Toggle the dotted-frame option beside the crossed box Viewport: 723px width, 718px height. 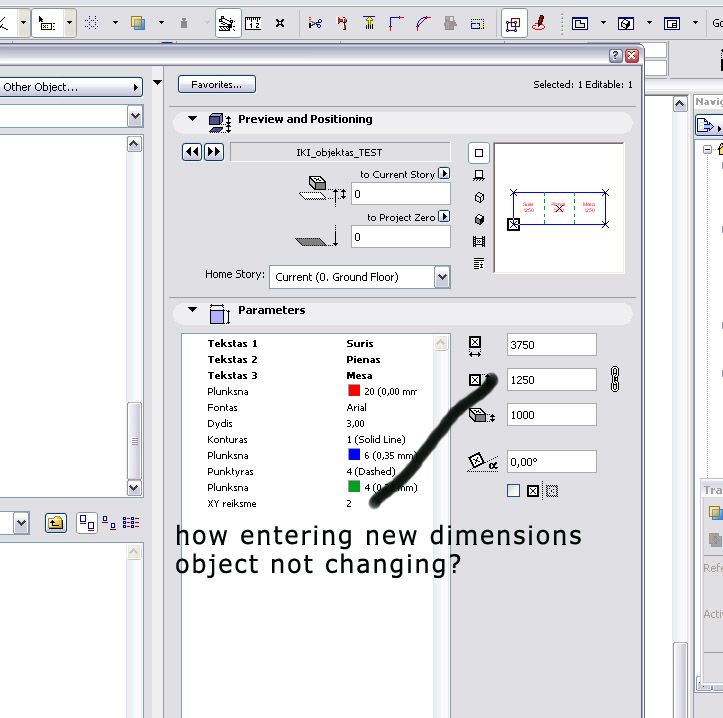[x=551, y=491]
